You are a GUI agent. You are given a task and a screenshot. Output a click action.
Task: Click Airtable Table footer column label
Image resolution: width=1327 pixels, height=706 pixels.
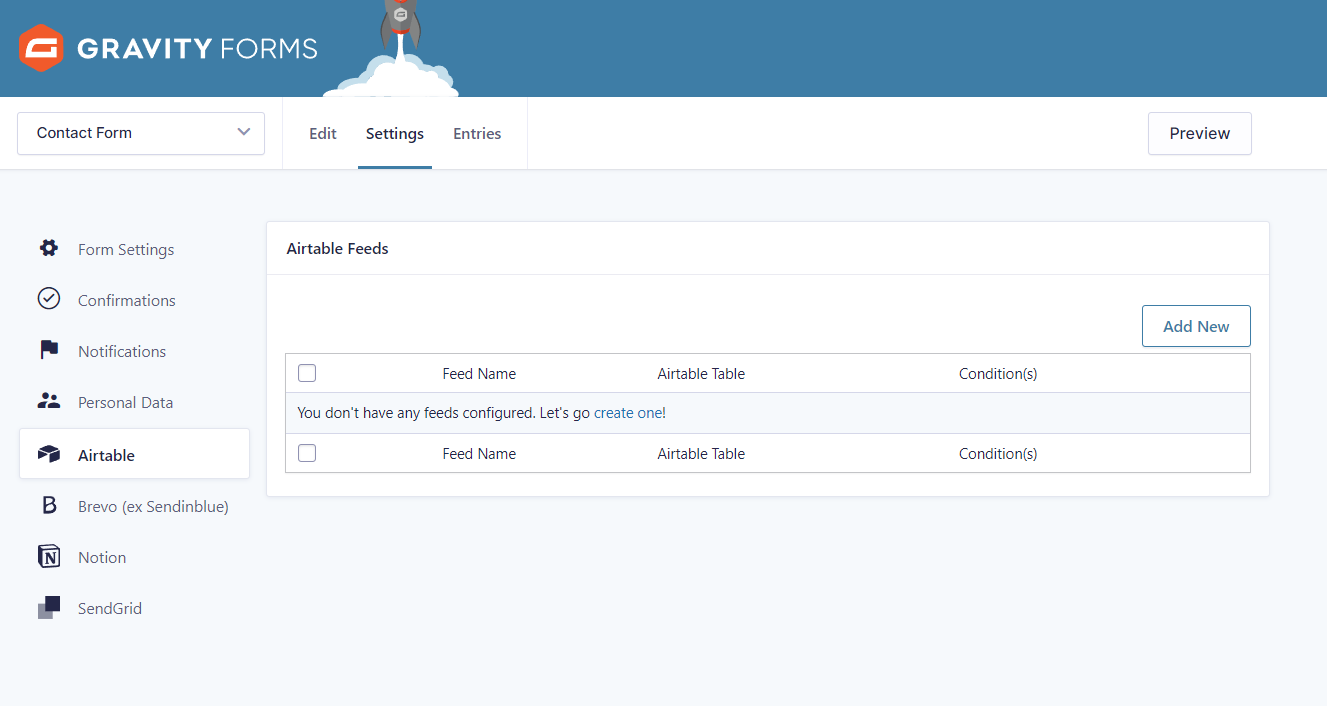[x=701, y=453]
